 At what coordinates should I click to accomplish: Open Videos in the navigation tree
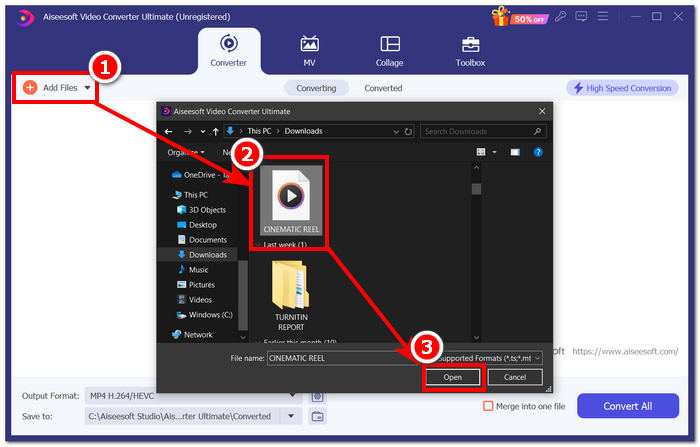coord(195,300)
